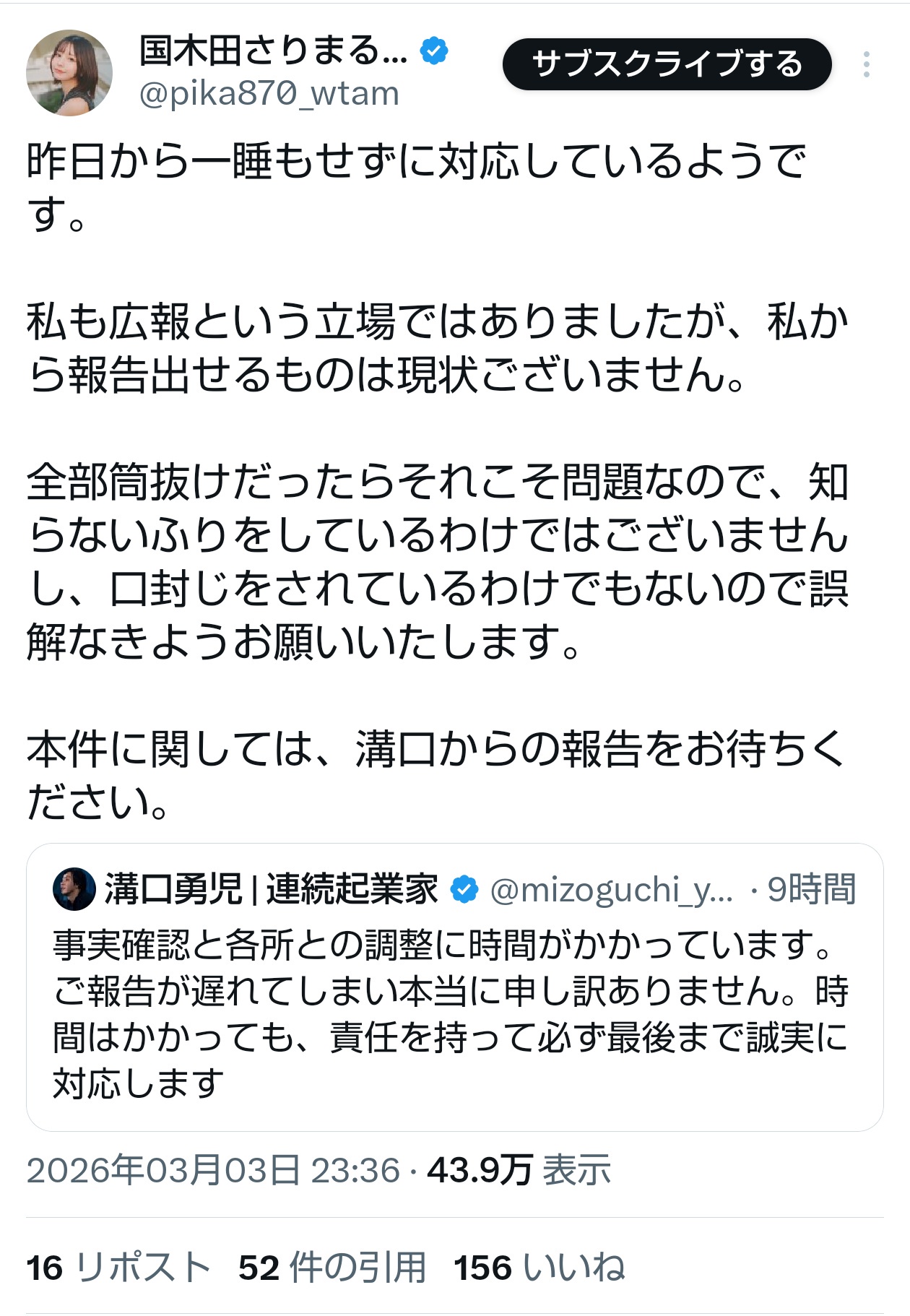Show the 156 いいね likes list
This screenshot has width=910, height=1316.
pos(539,1268)
